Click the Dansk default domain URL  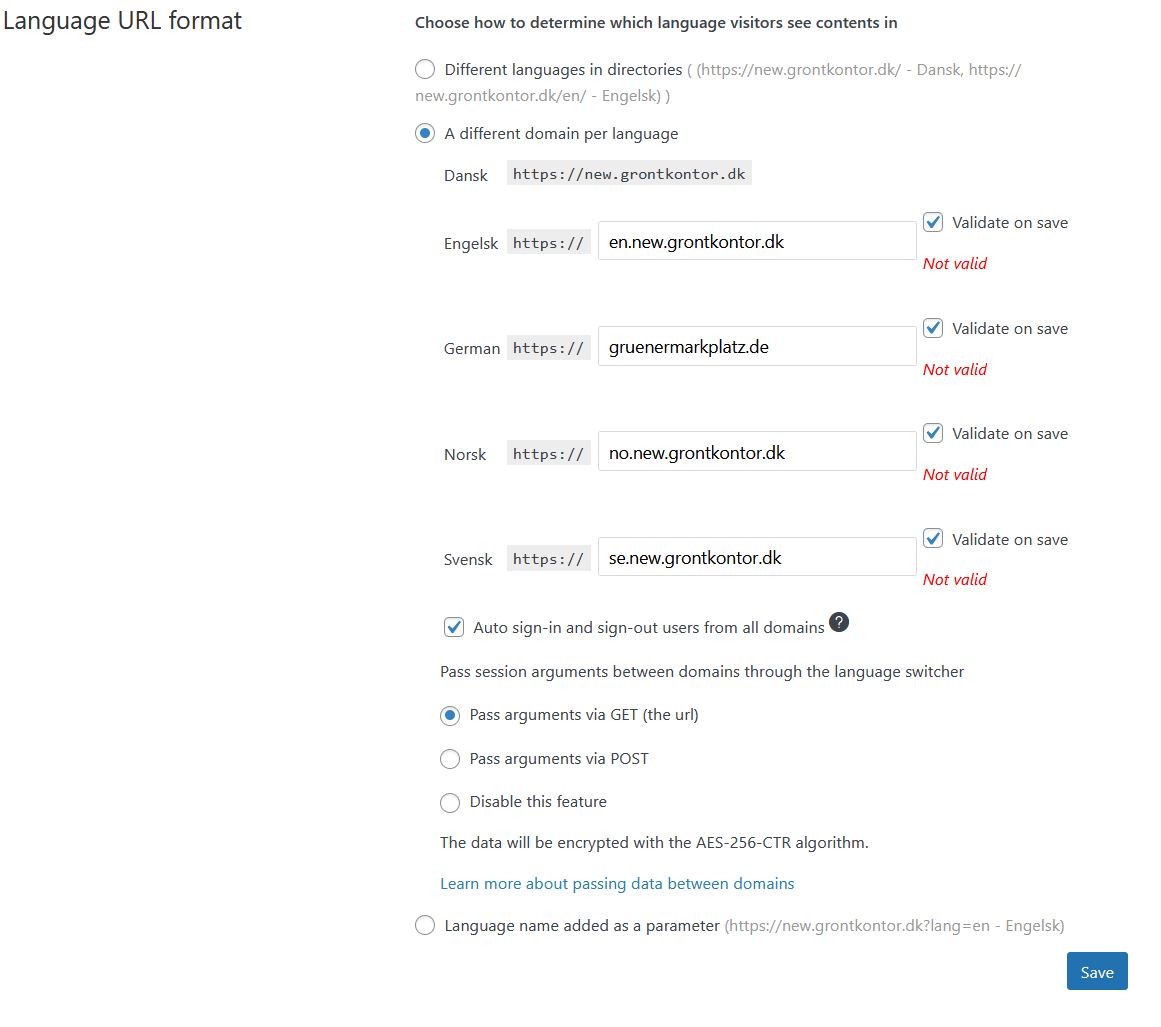coord(629,174)
